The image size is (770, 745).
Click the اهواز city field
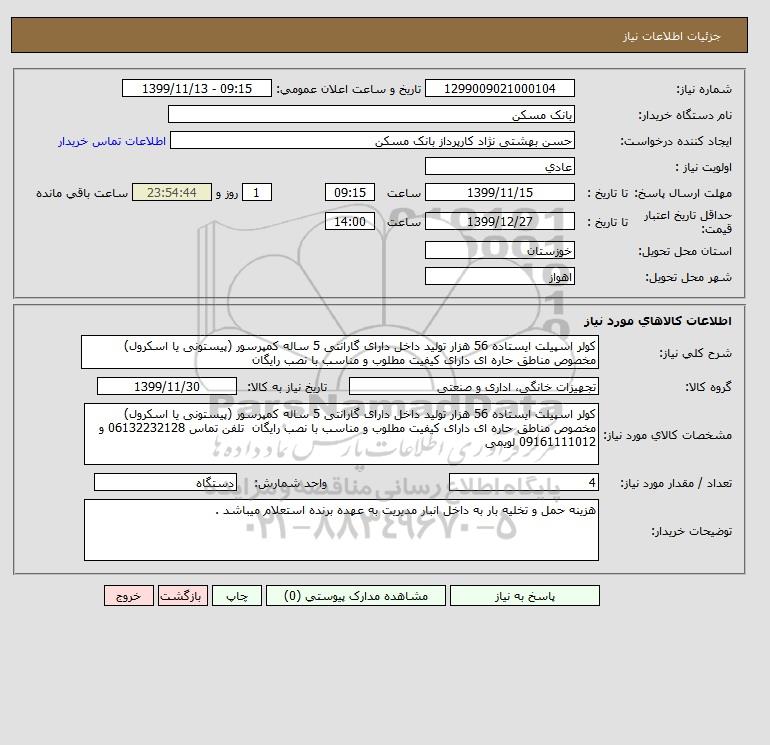click(499, 276)
